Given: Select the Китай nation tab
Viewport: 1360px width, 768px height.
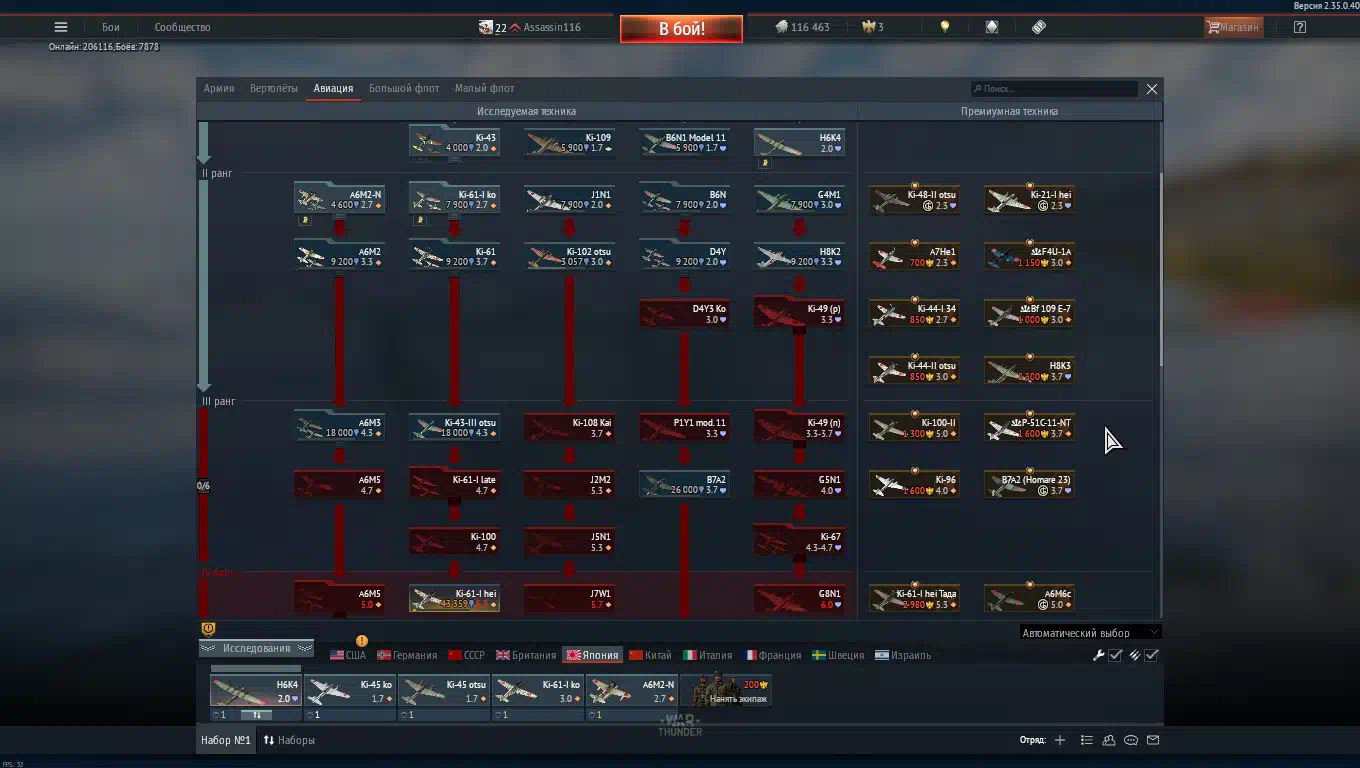Looking at the screenshot, I should pyautogui.click(x=650, y=655).
